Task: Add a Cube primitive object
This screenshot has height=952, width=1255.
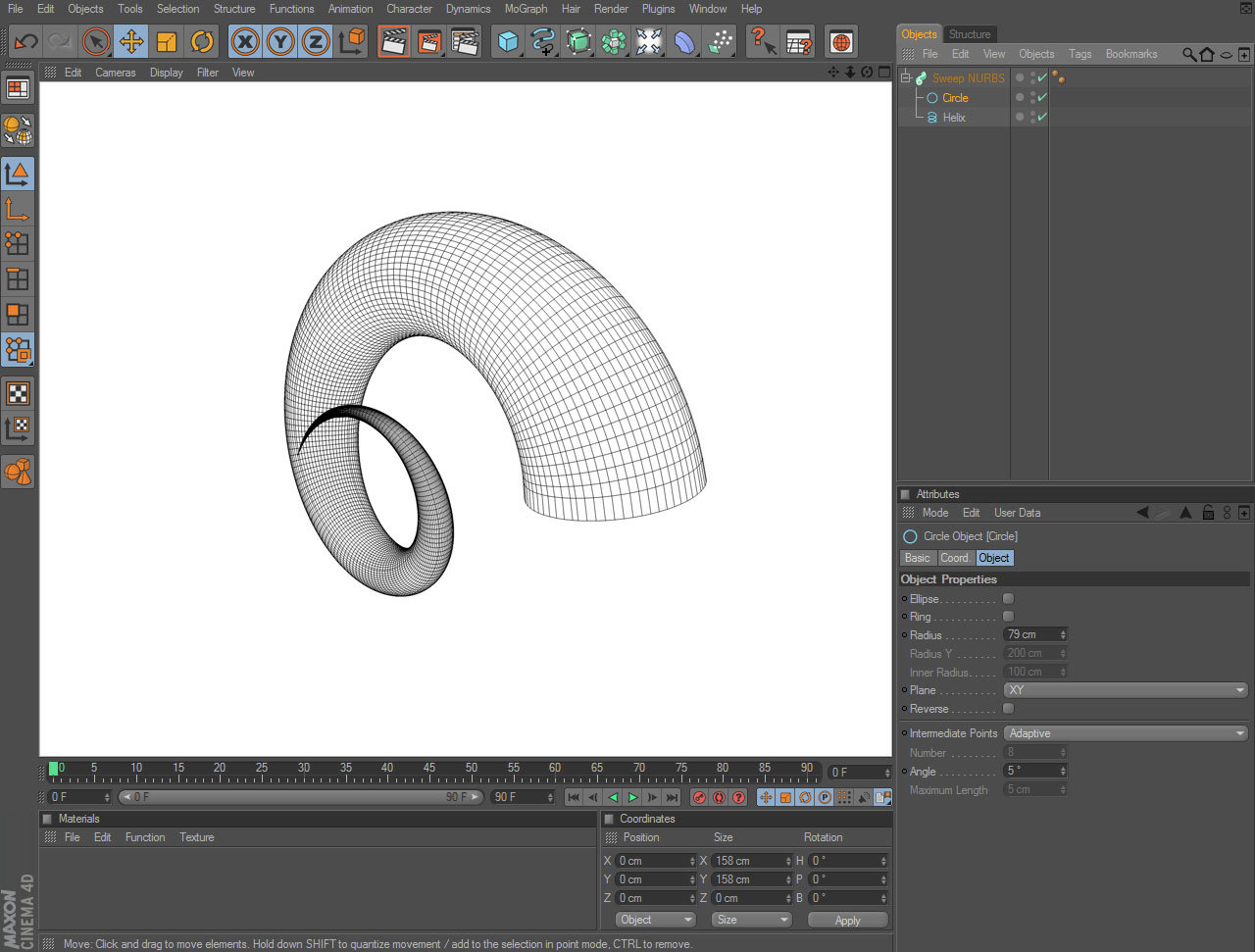Action: pyautogui.click(x=508, y=42)
